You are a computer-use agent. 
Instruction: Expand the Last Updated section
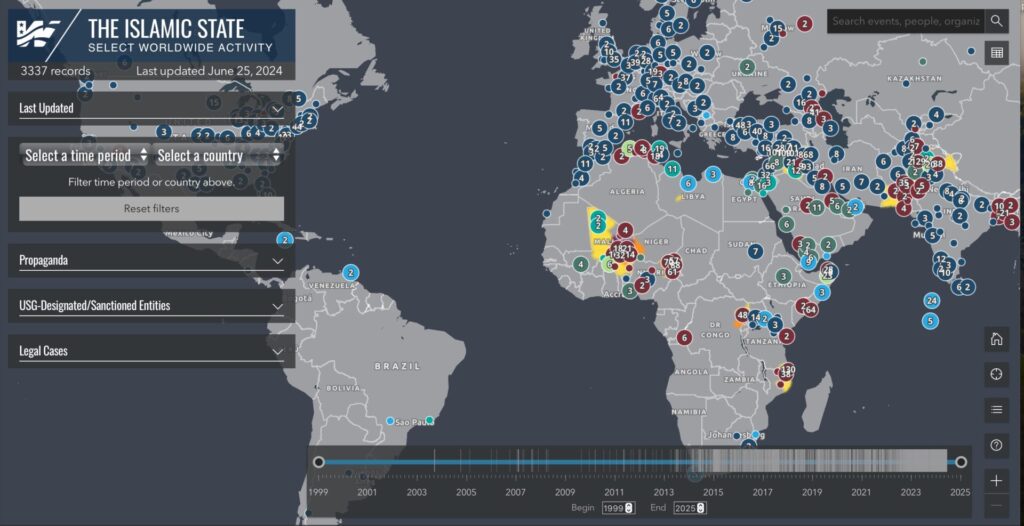coord(152,108)
